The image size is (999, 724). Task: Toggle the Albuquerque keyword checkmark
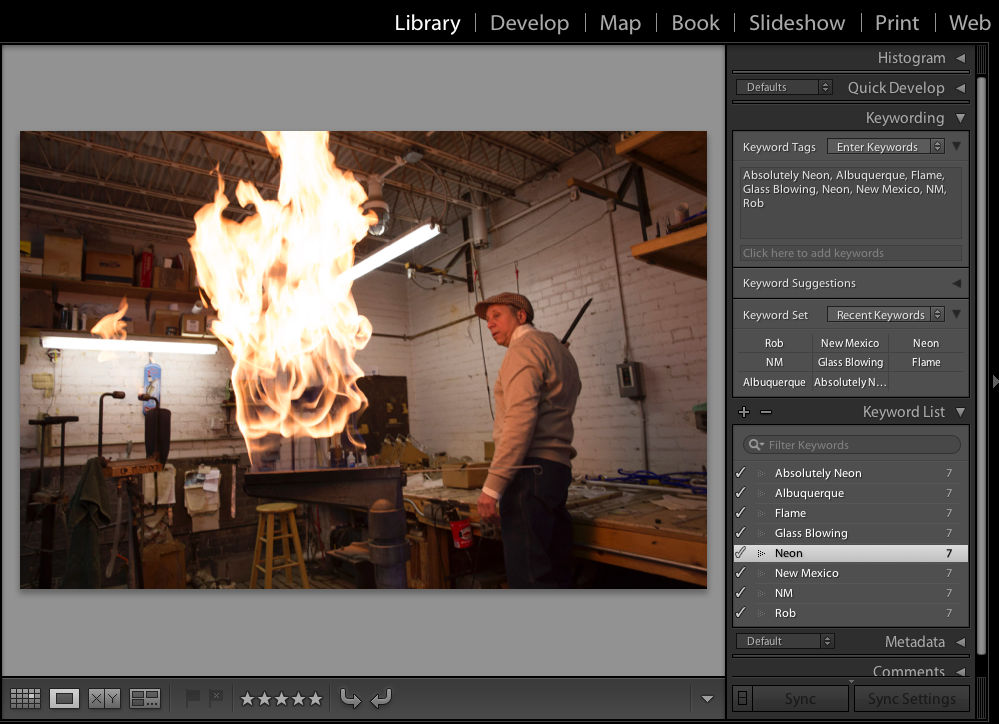point(740,492)
